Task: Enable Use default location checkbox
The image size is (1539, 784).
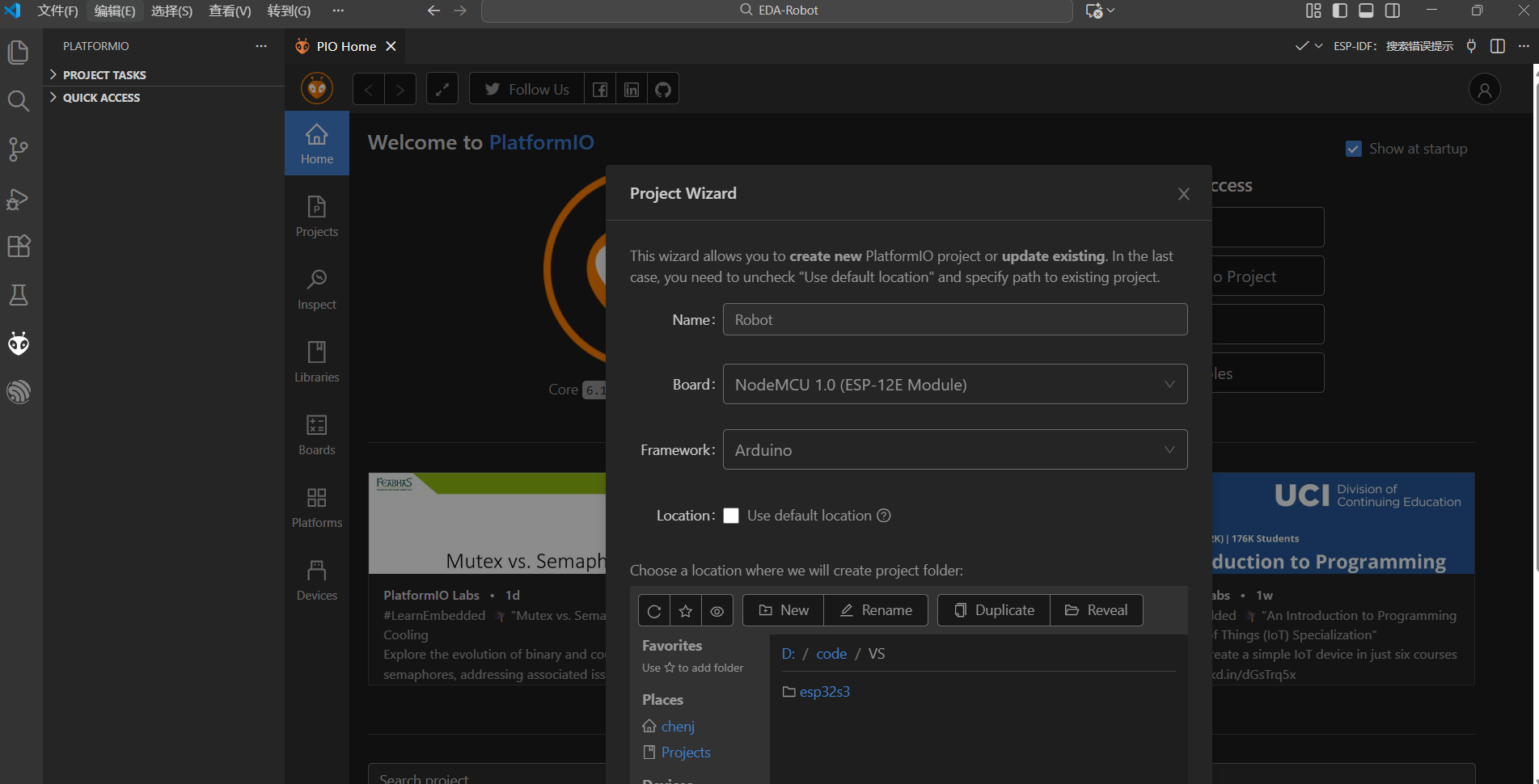Action: coord(731,516)
